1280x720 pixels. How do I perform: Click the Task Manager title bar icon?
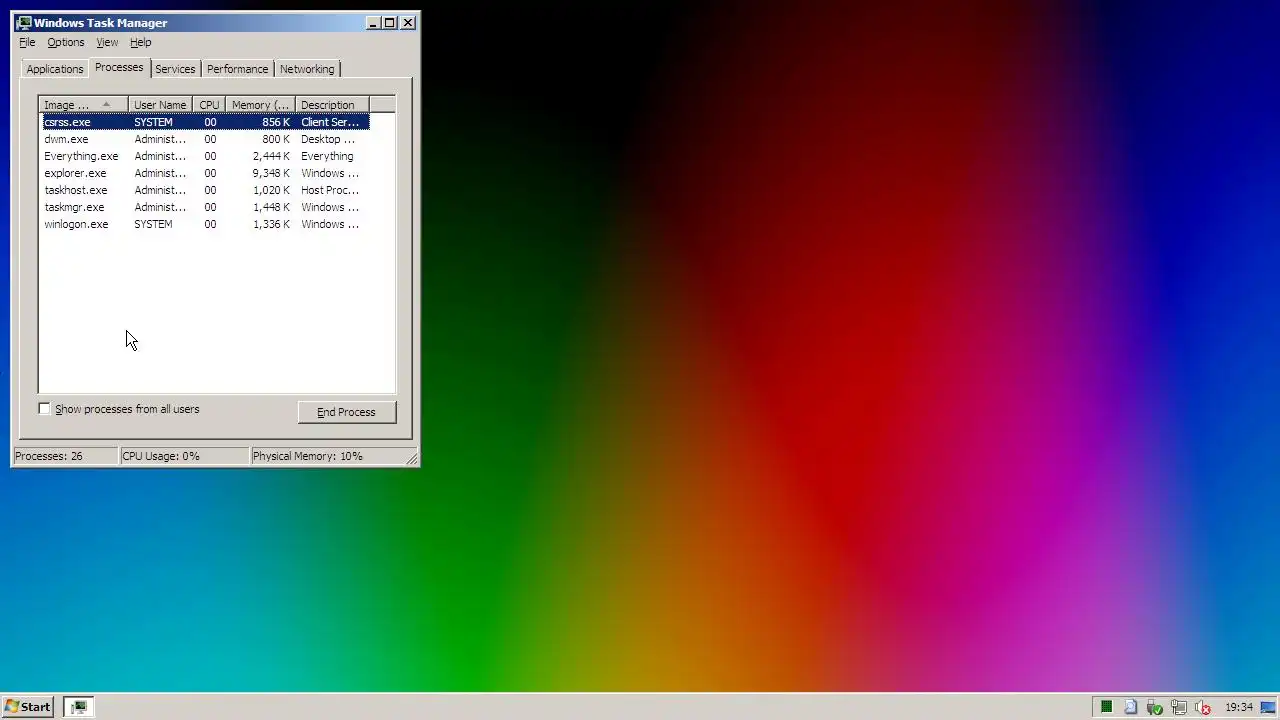click(x=24, y=23)
